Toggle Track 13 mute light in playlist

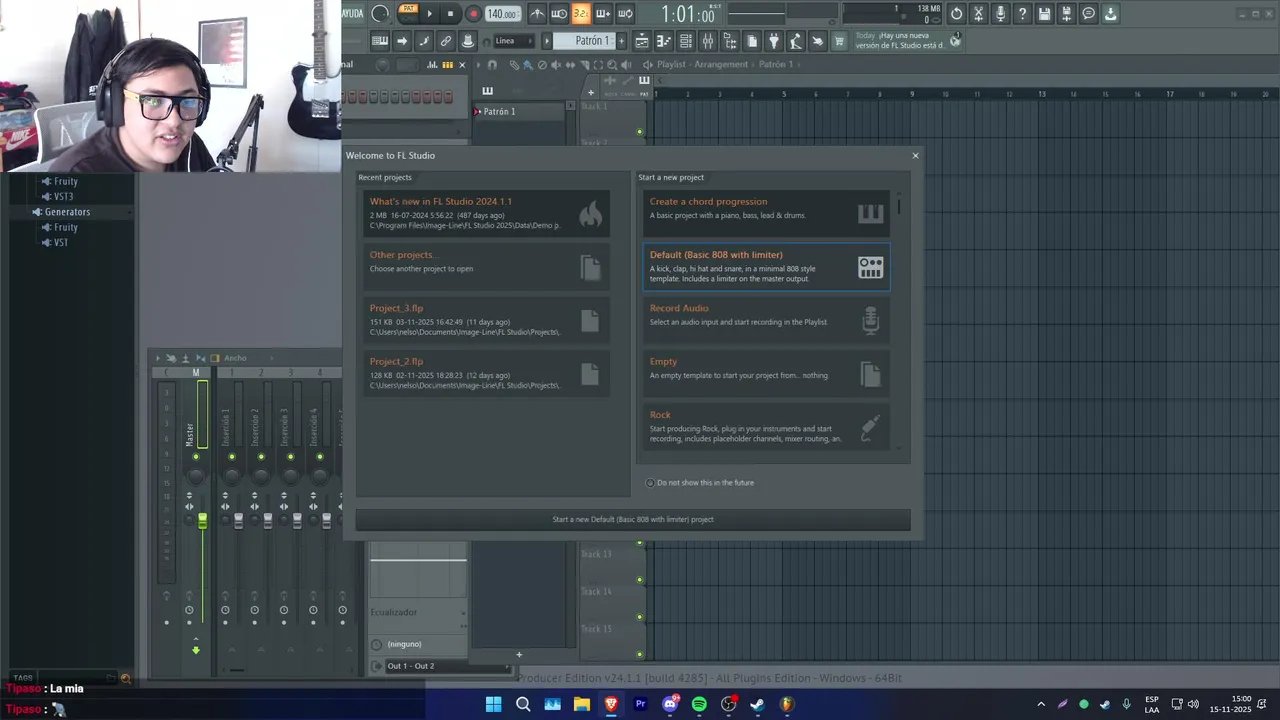[x=639, y=579]
